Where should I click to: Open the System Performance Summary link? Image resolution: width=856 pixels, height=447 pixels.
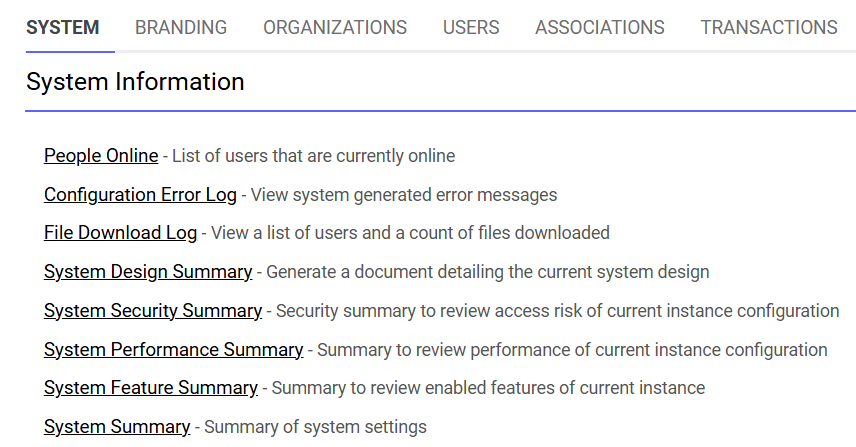(173, 350)
